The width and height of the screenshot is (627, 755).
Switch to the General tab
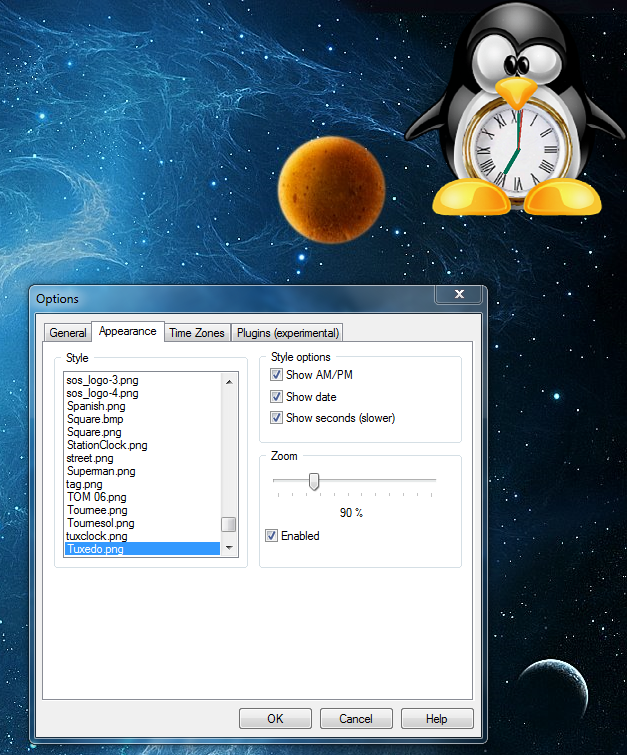point(67,333)
